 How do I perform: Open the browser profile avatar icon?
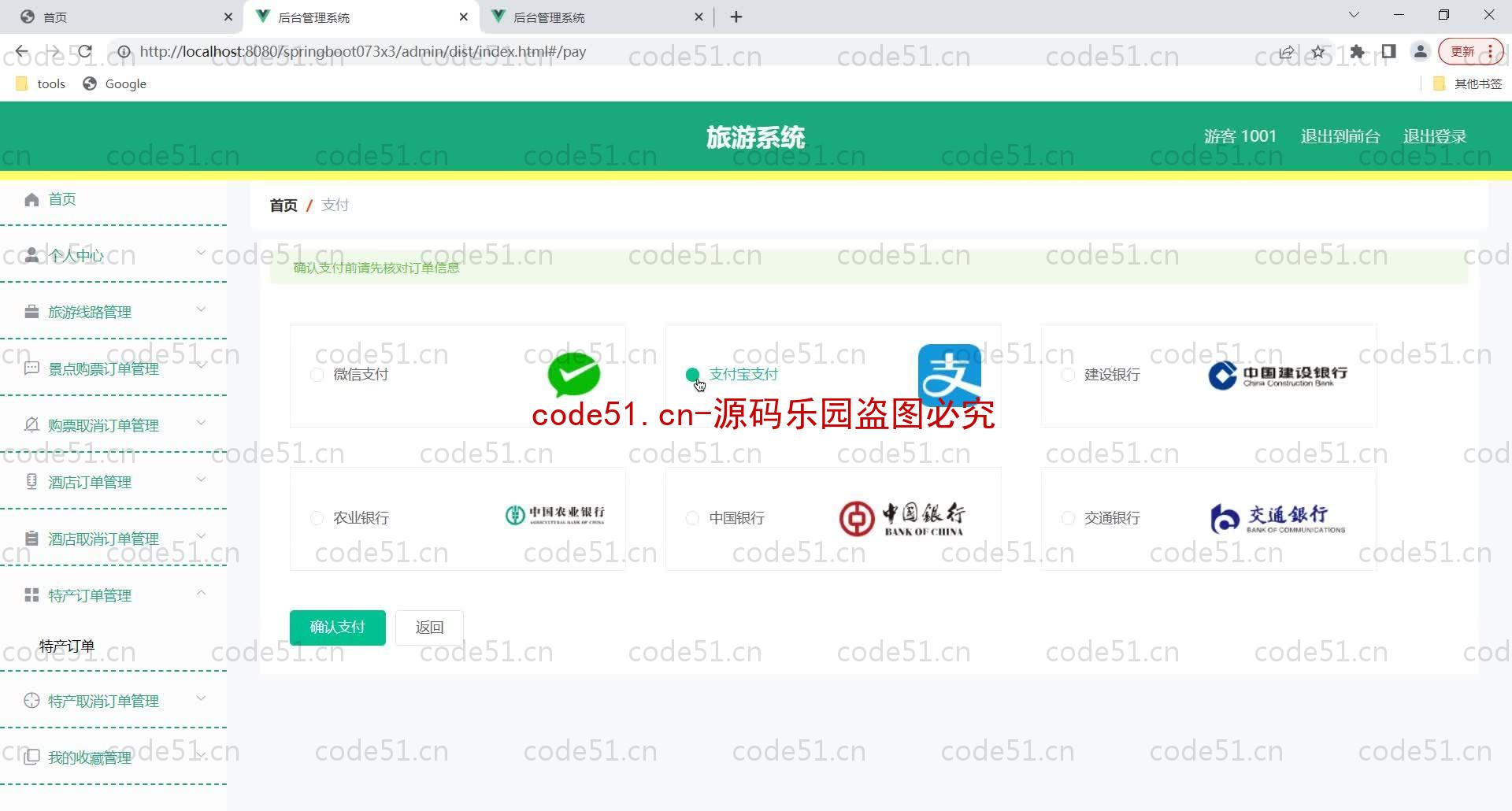click(x=1421, y=52)
